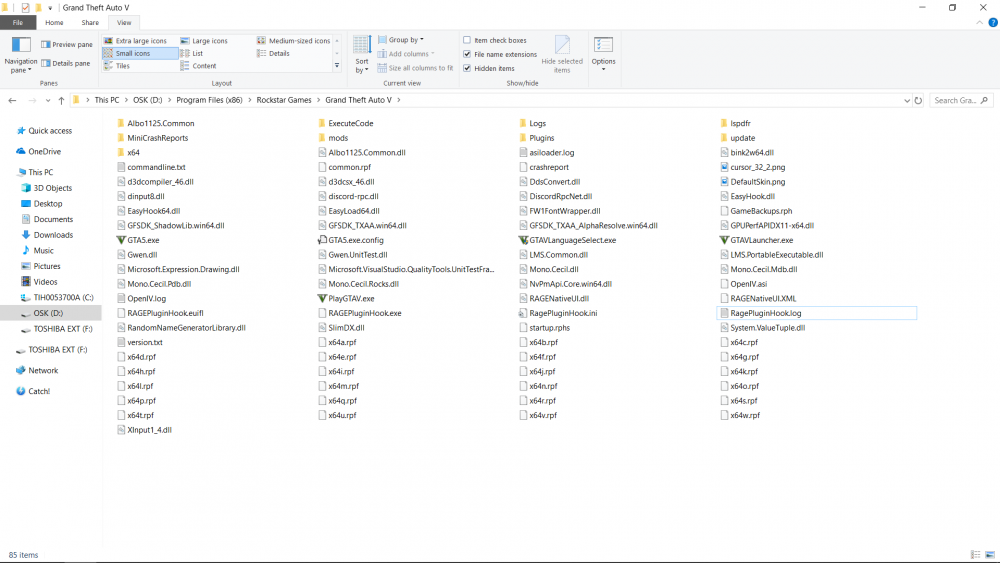Switch to Medium-sized icons layout
1000x563 pixels.
293,41
